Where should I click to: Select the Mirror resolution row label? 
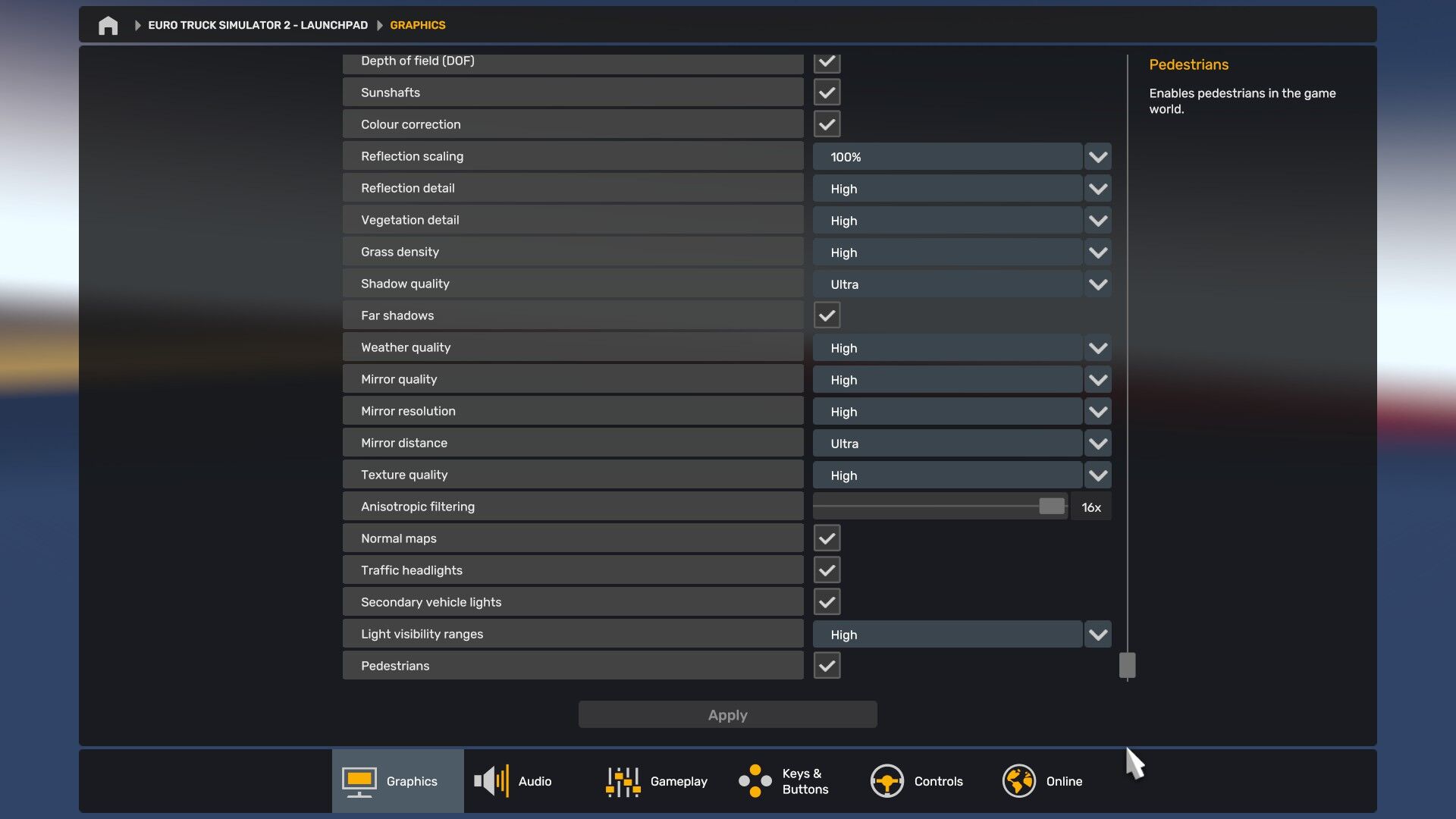pyautogui.click(x=573, y=411)
